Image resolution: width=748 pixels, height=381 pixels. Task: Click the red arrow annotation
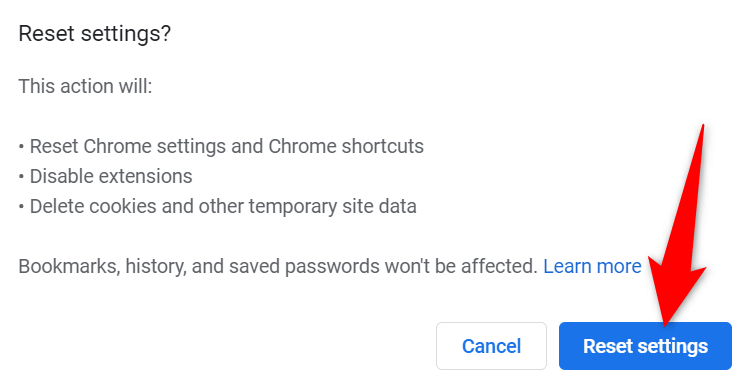click(x=680, y=225)
